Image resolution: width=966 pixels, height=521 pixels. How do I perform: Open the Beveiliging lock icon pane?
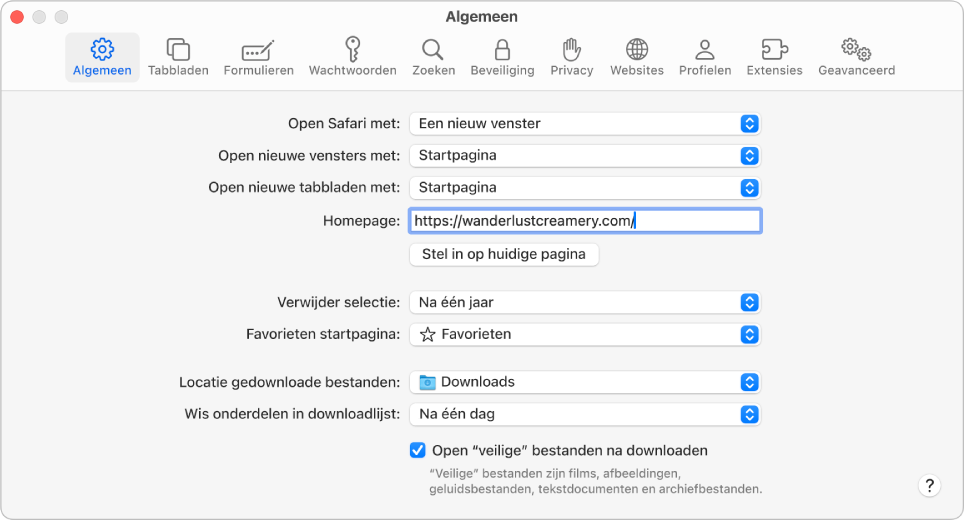[502, 57]
